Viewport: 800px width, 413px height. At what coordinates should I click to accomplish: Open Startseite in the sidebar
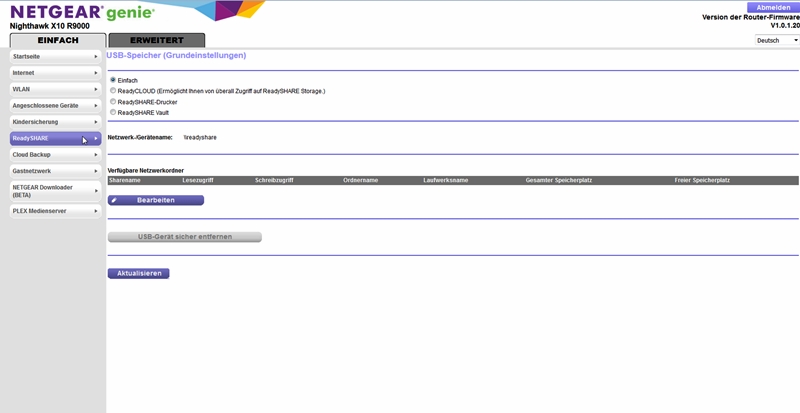(x=50, y=57)
